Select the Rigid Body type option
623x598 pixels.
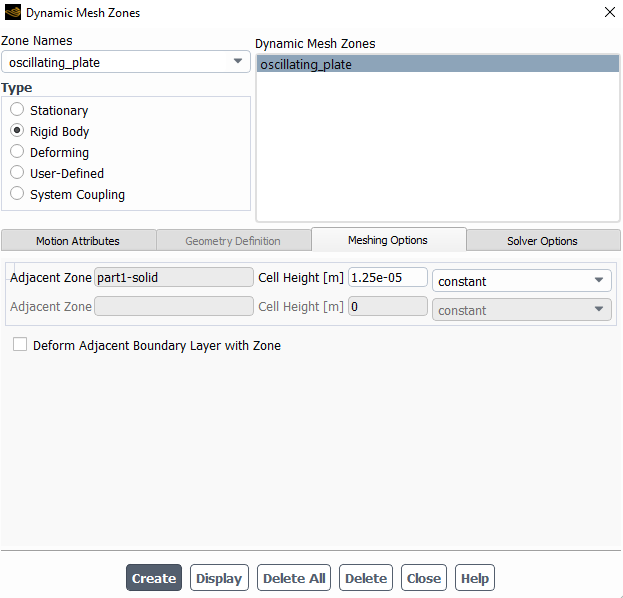pyautogui.click(x=17, y=130)
